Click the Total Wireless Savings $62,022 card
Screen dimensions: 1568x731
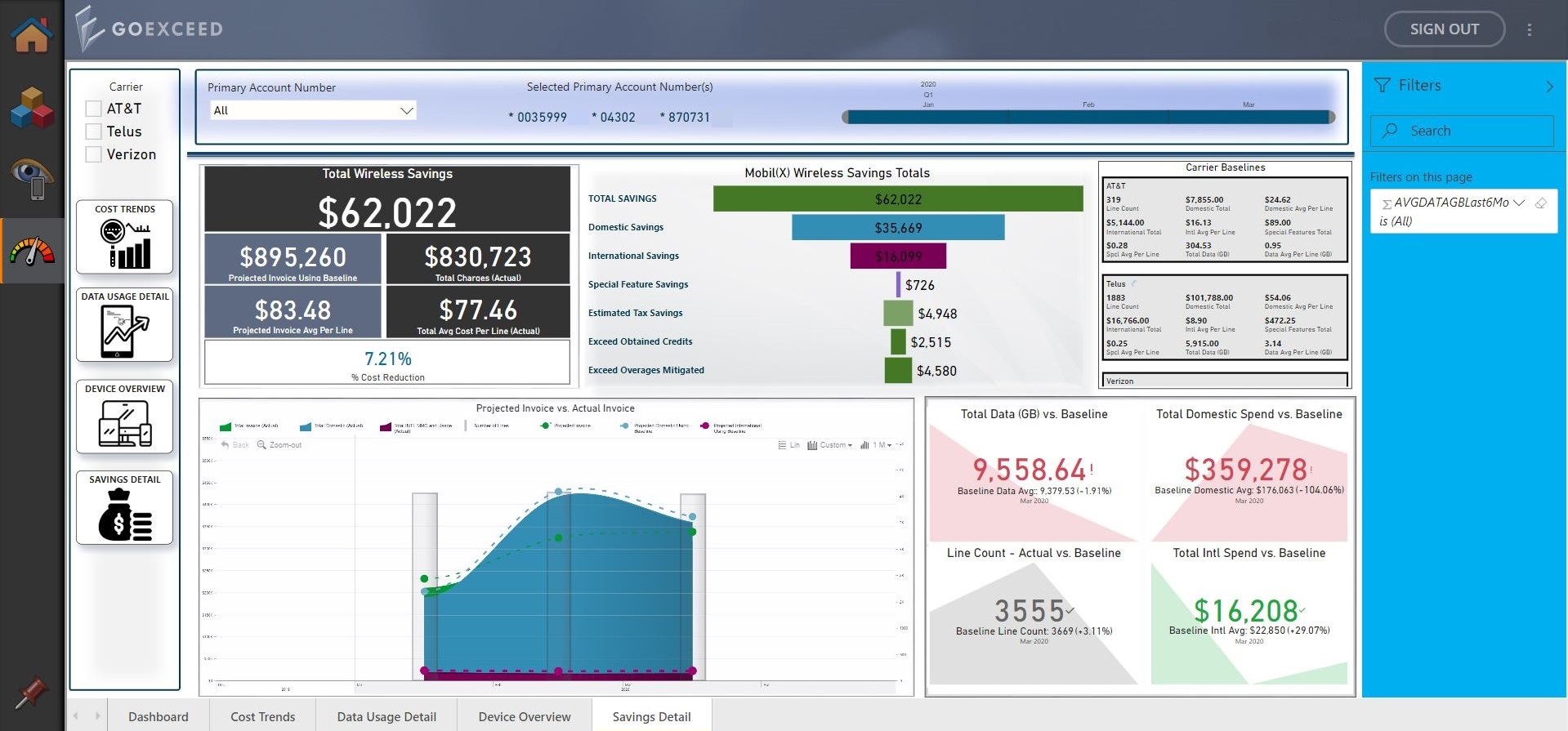(387, 198)
